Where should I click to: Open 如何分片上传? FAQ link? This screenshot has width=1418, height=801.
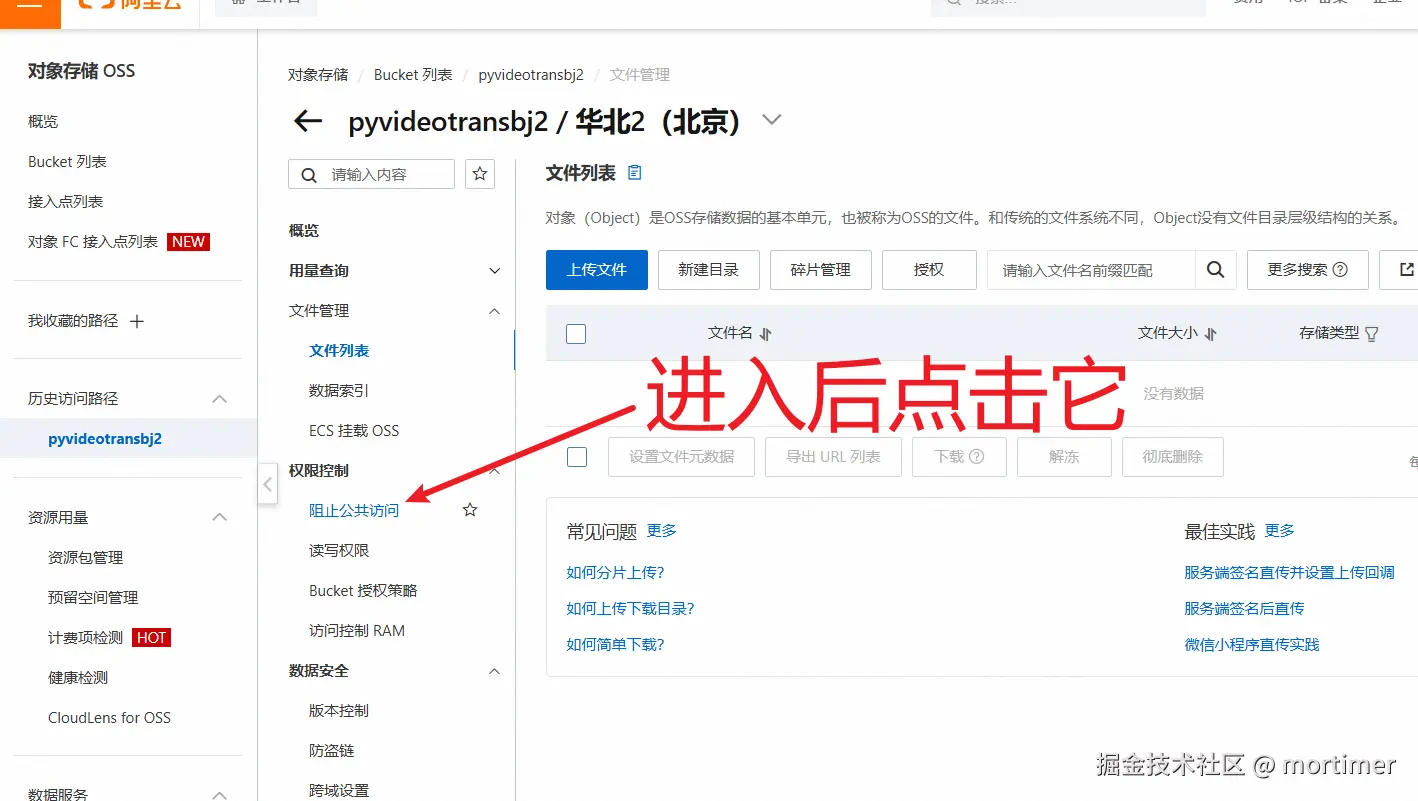click(x=615, y=572)
